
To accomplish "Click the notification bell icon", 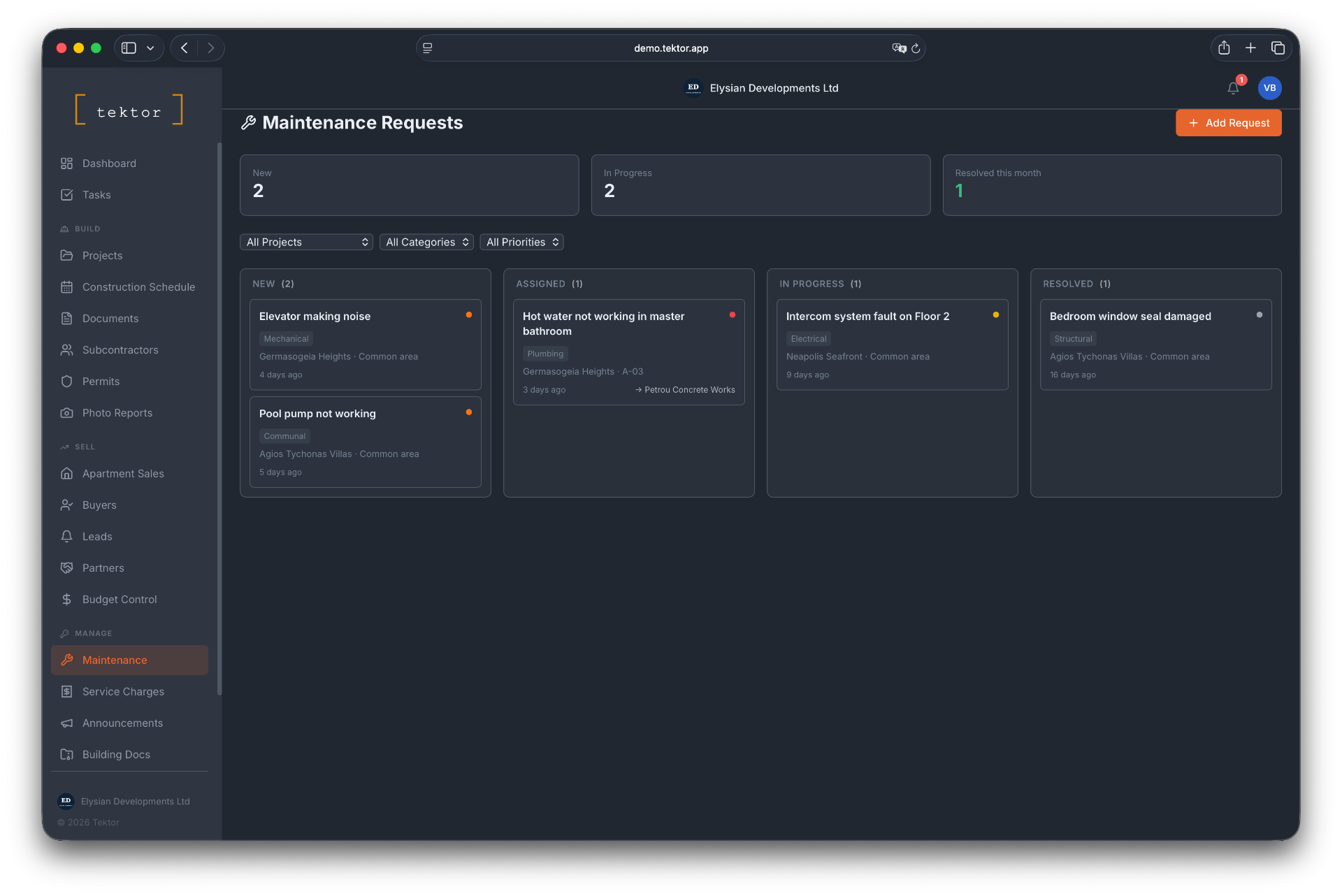I will (1233, 88).
